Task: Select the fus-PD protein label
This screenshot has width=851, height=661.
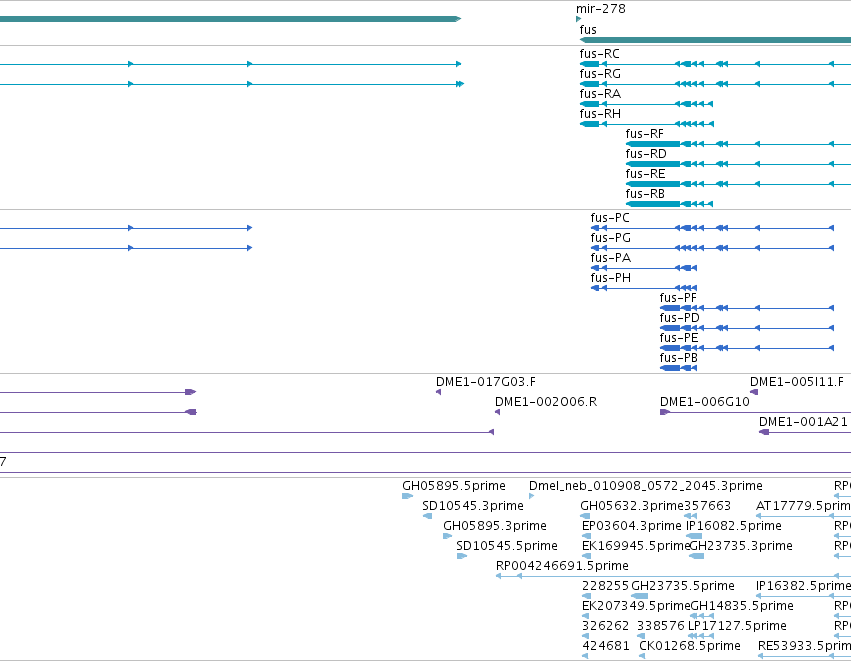Action: coord(679,318)
